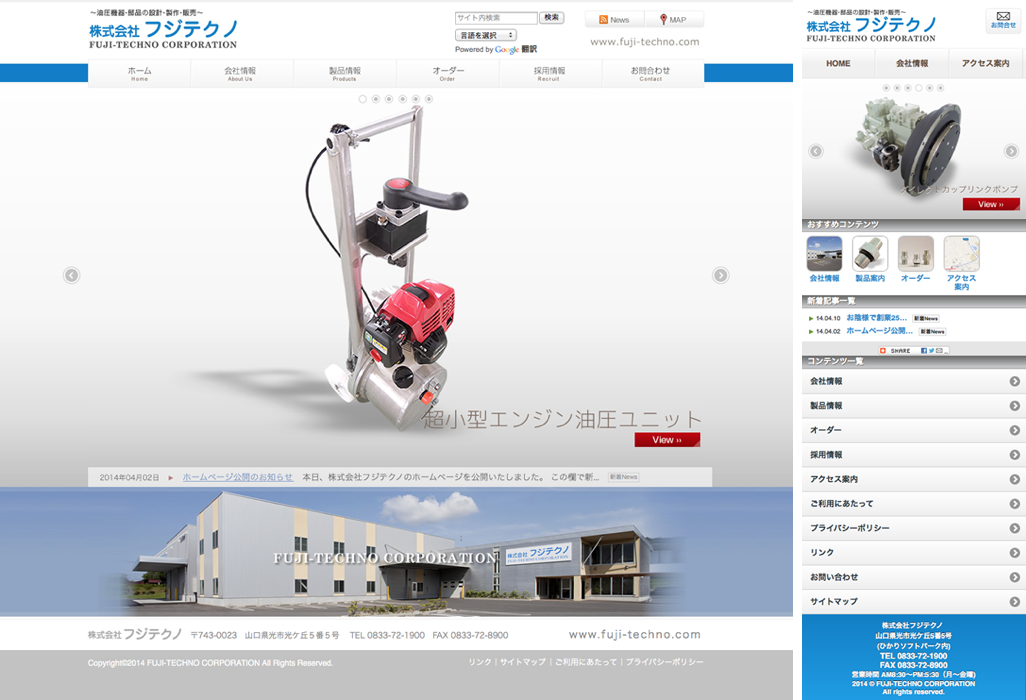This screenshot has height=700, width=1026.
Task: Open 会社情報 About Us in desktop navigation
Action: tap(240, 74)
